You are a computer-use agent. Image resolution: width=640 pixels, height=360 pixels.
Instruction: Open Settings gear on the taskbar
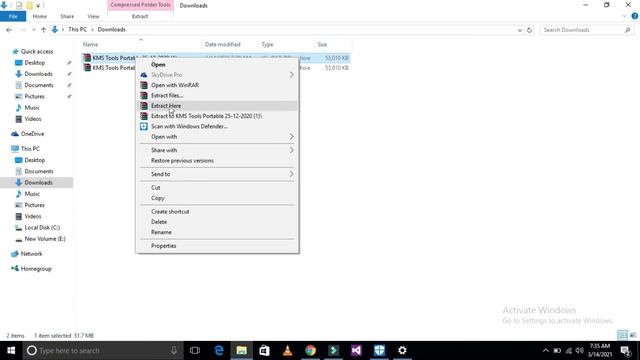(402, 351)
